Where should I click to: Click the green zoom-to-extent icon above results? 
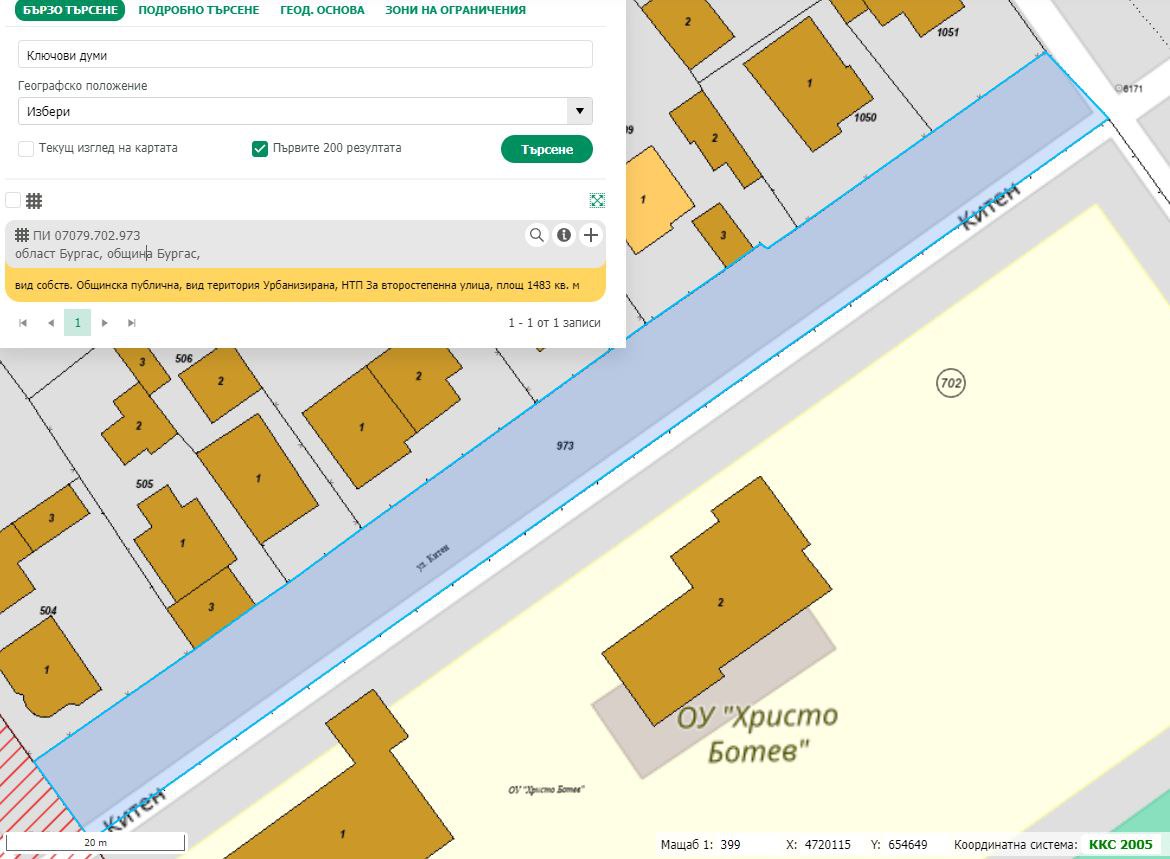597,200
